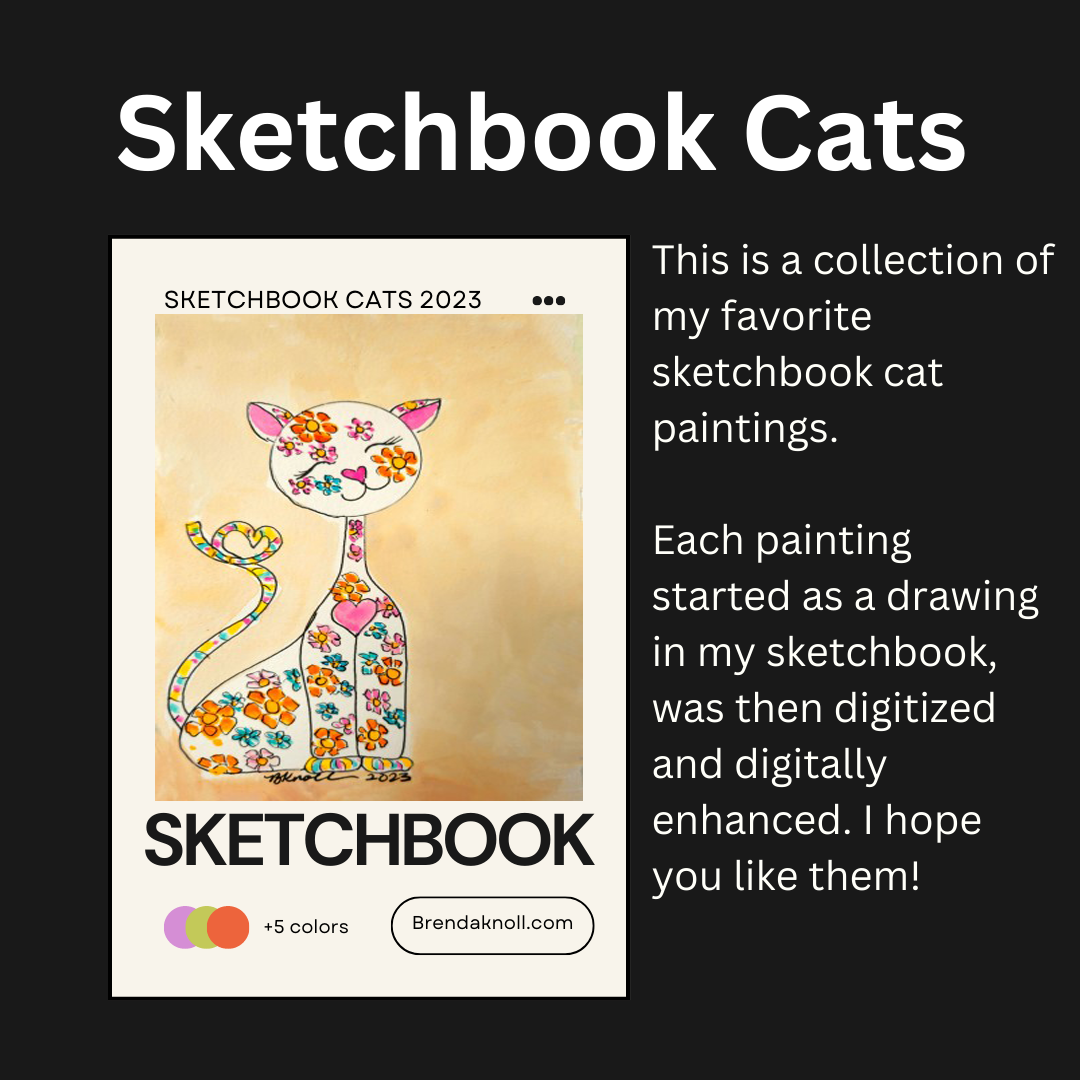Select the 'Each painting started' paragraph
The height and width of the screenshot is (1080, 1080).
click(x=846, y=708)
